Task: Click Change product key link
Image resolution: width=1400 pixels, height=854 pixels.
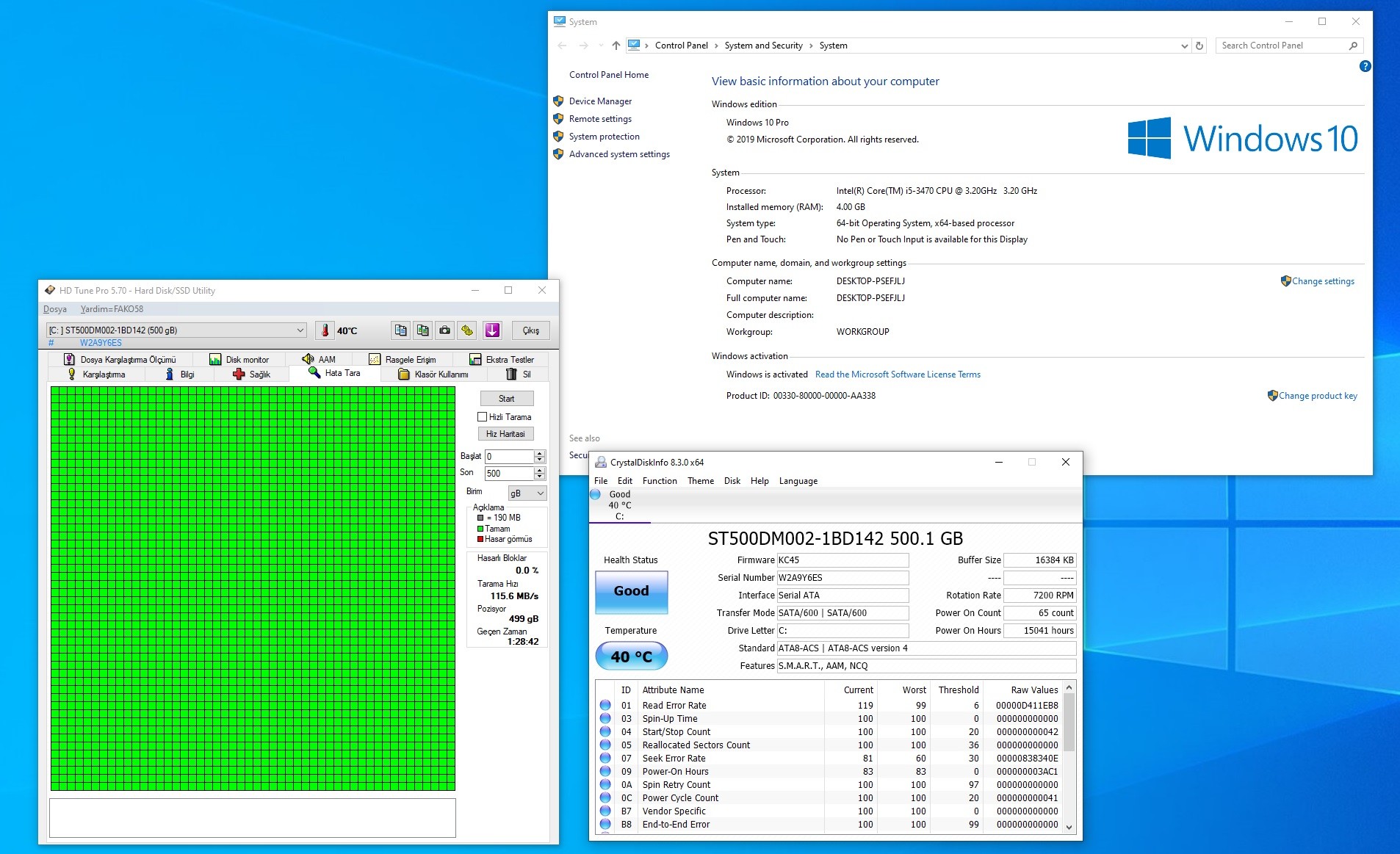Action: coord(1318,396)
